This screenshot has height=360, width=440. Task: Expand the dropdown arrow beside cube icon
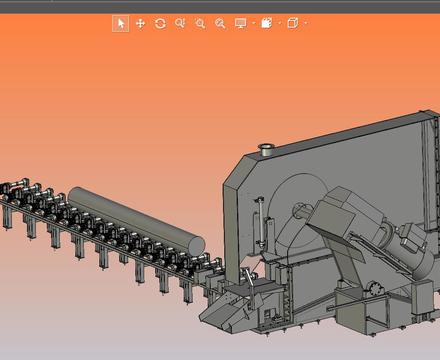[306, 23]
